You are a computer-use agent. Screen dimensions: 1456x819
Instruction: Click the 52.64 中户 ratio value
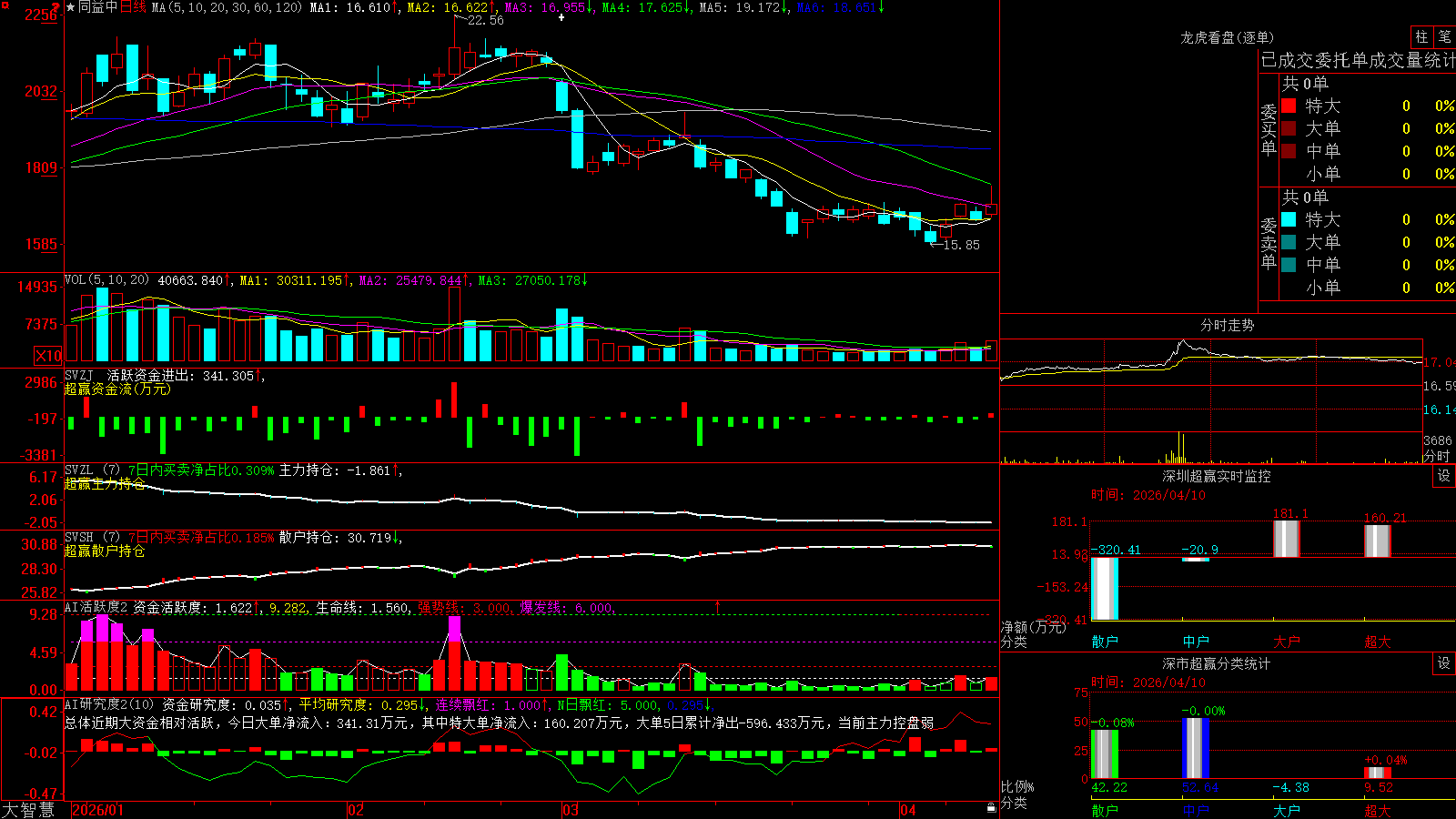(1200, 787)
